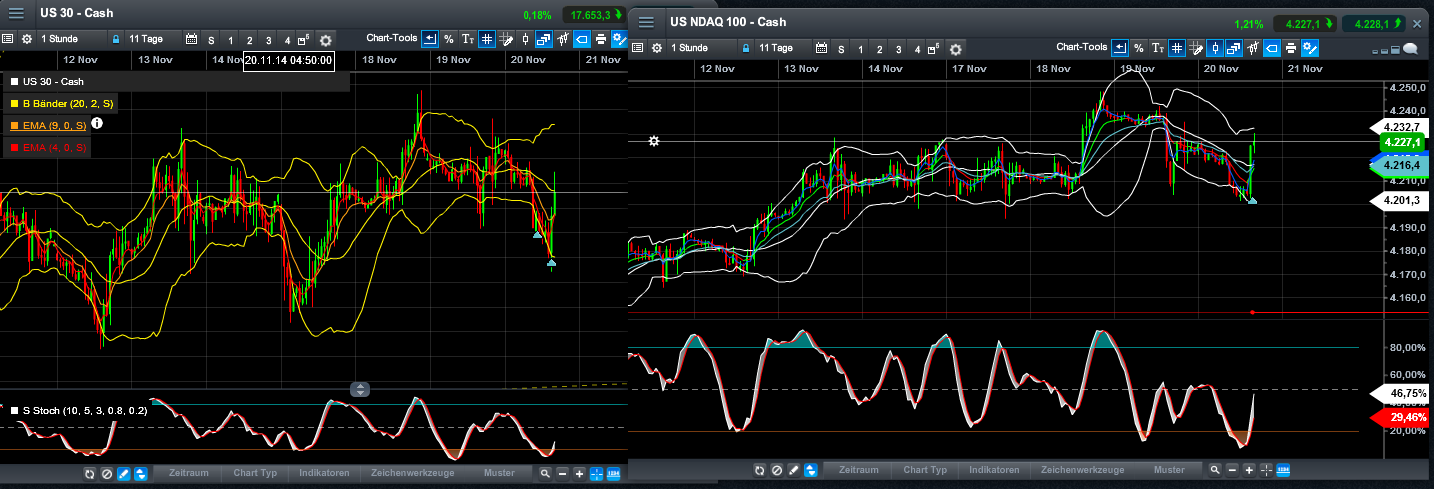Screen dimensions: 1434x489
Task: Open large gear settings after US 30 layout presets
Action: click(325, 40)
